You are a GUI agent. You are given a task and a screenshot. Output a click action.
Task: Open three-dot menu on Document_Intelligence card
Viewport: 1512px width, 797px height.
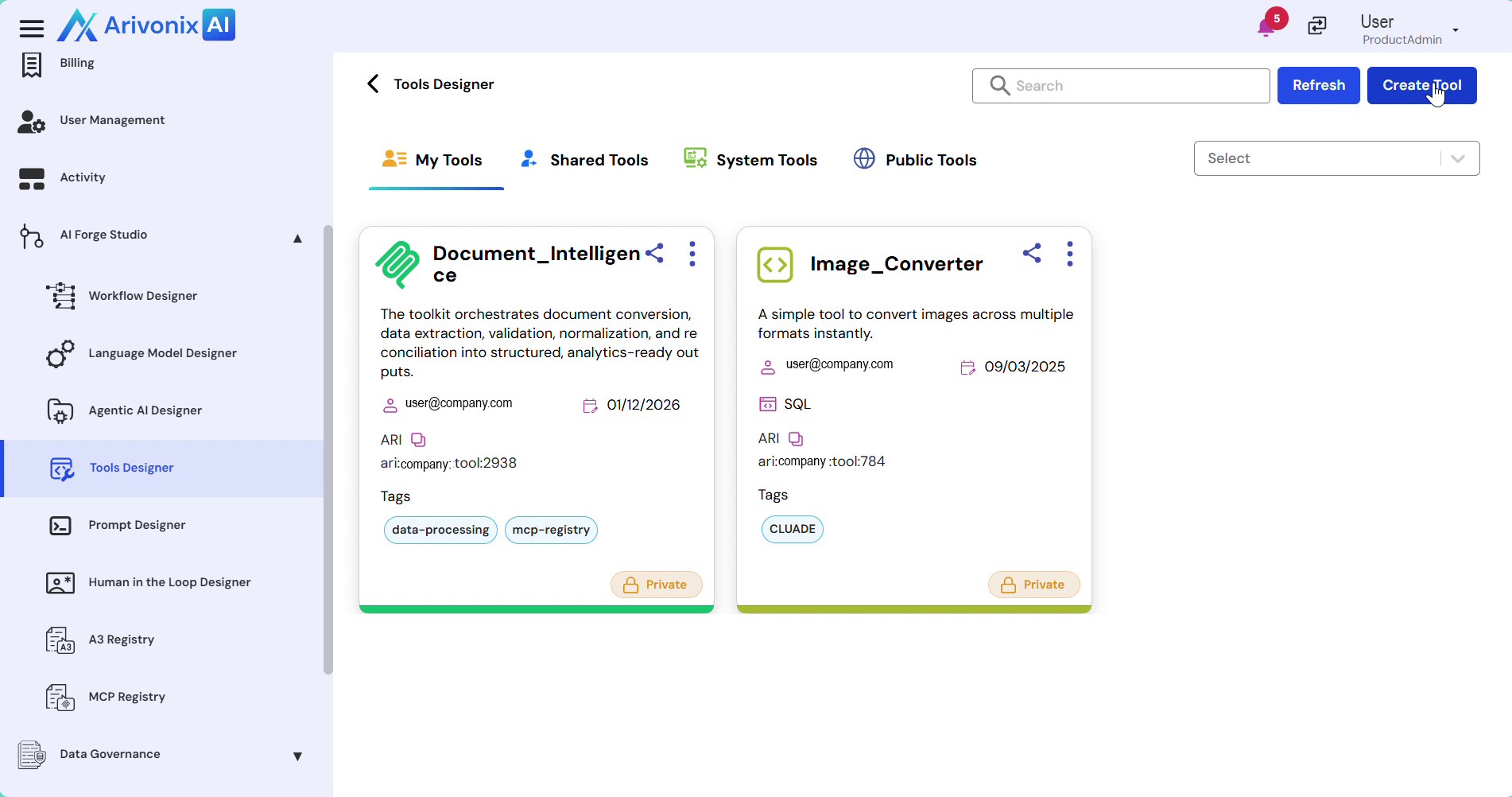(x=692, y=254)
